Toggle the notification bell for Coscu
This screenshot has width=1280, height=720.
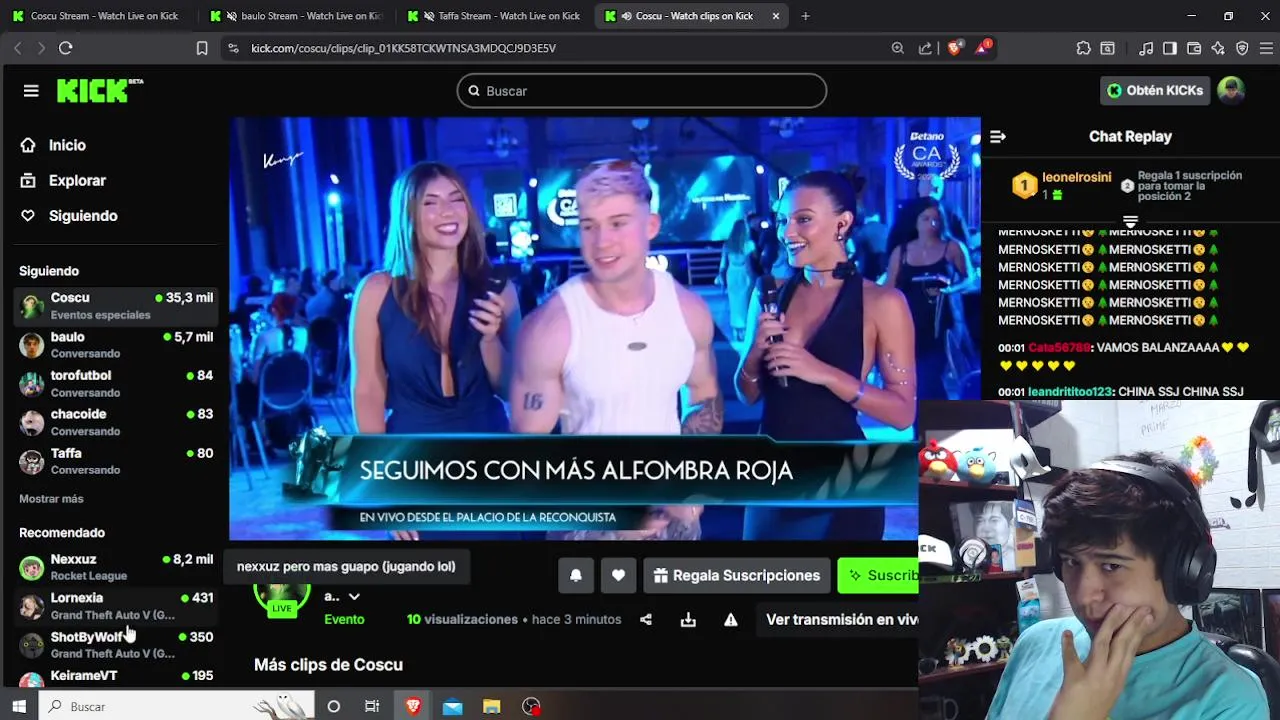pyautogui.click(x=576, y=576)
